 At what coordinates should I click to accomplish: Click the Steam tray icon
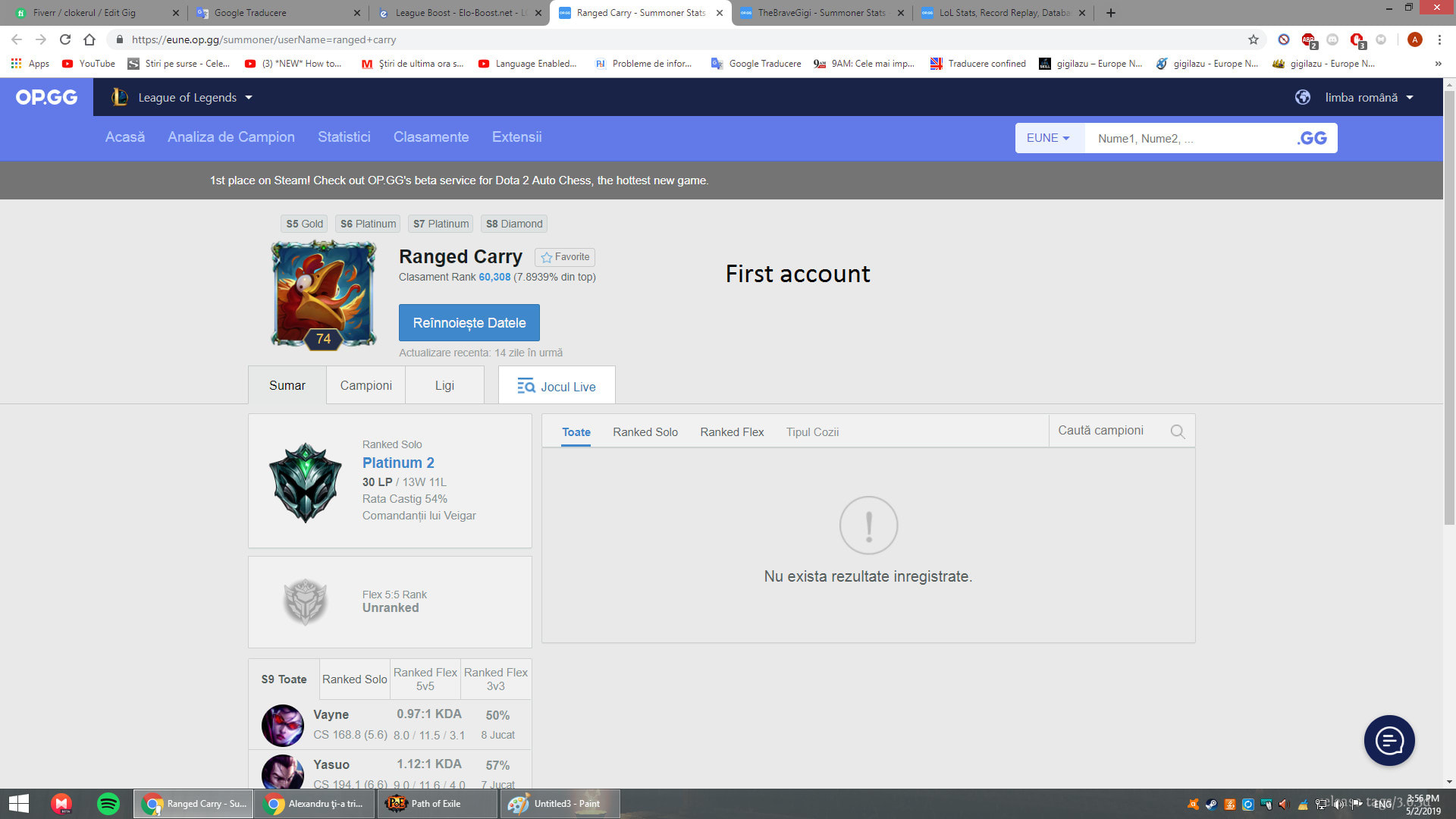[x=1211, y=805]
